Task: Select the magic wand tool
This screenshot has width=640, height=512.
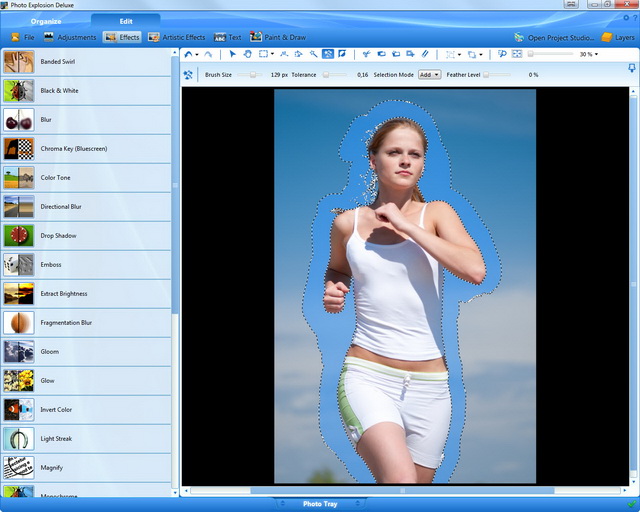Action: [x=313, y=54]
